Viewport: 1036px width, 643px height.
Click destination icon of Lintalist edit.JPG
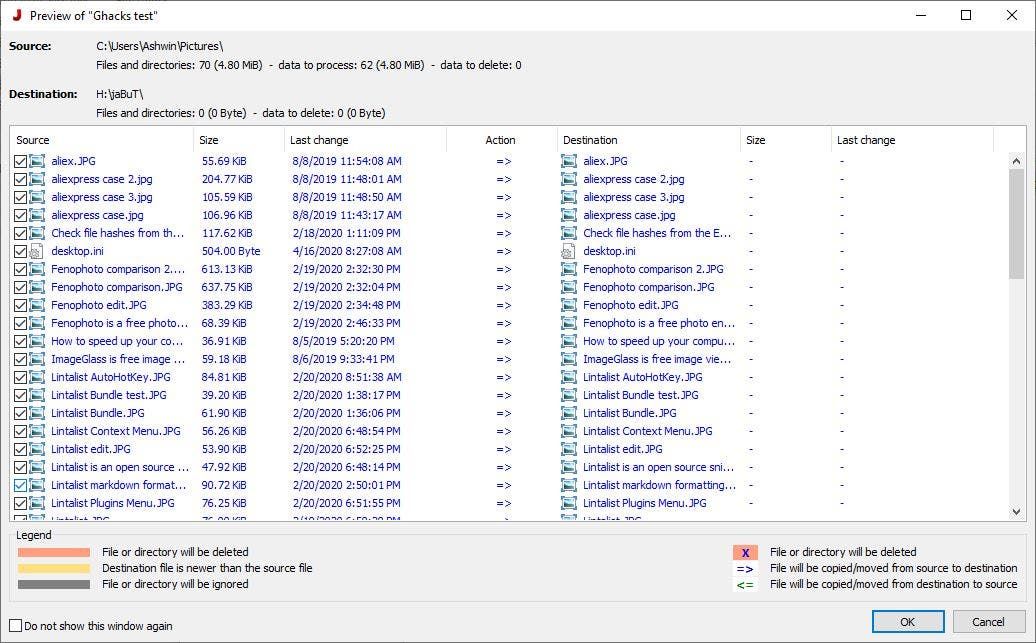click(568, 449)
